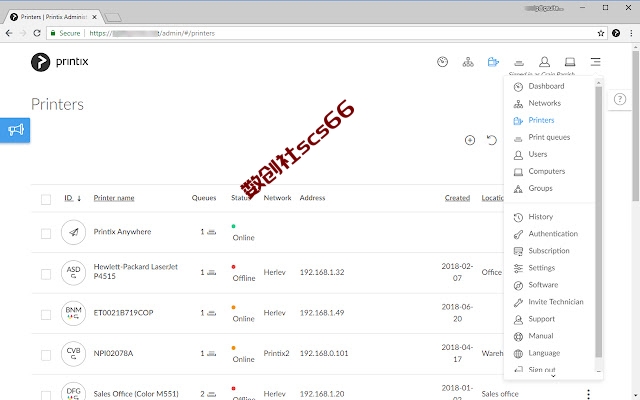Image resolution: width=640 pixels, height=400 pixels.
Task: Click the Printix extension icon in browser
Action: (616, 33)
